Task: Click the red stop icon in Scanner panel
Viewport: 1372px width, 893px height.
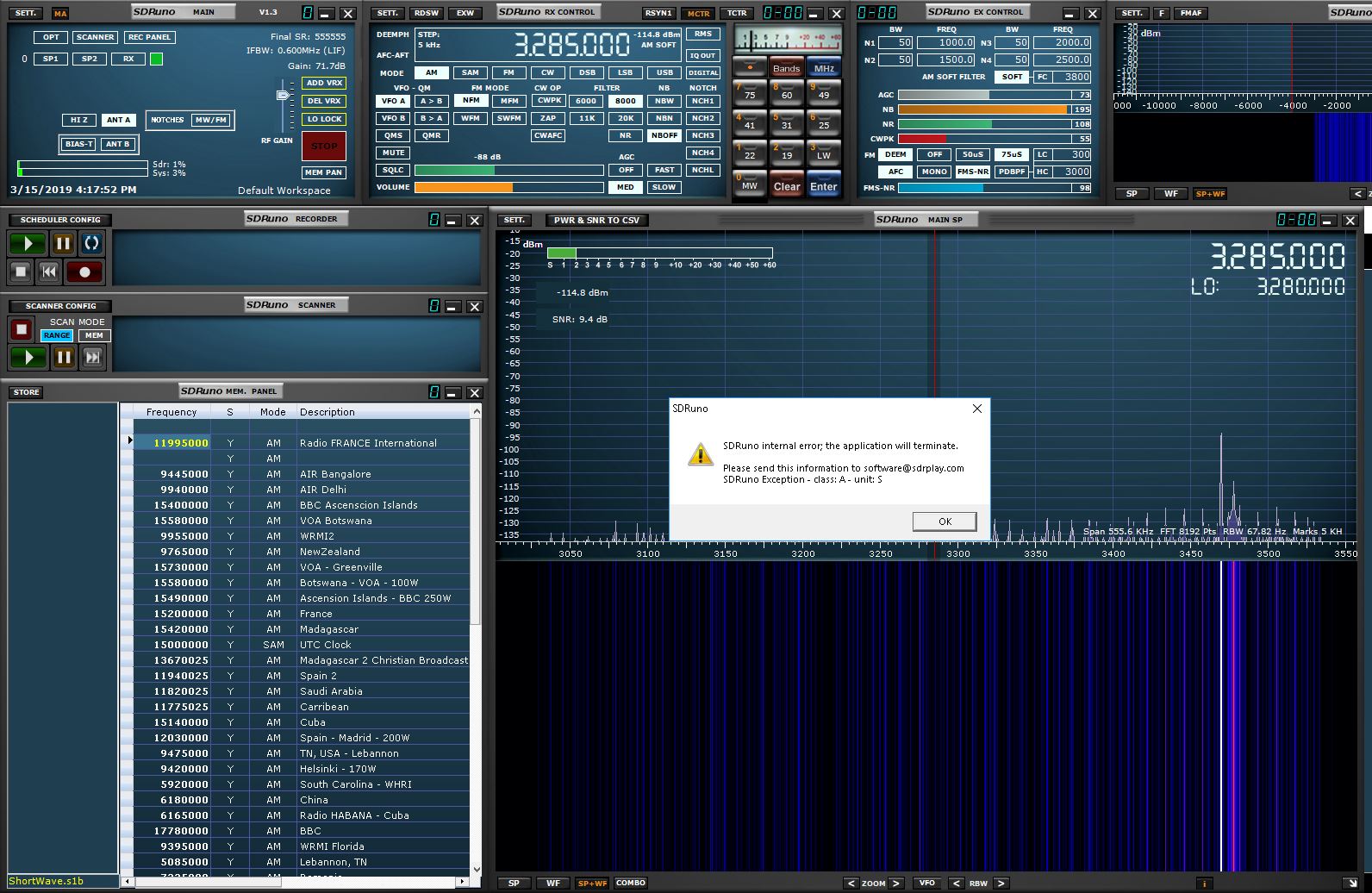Action: (x=22, y=329)
